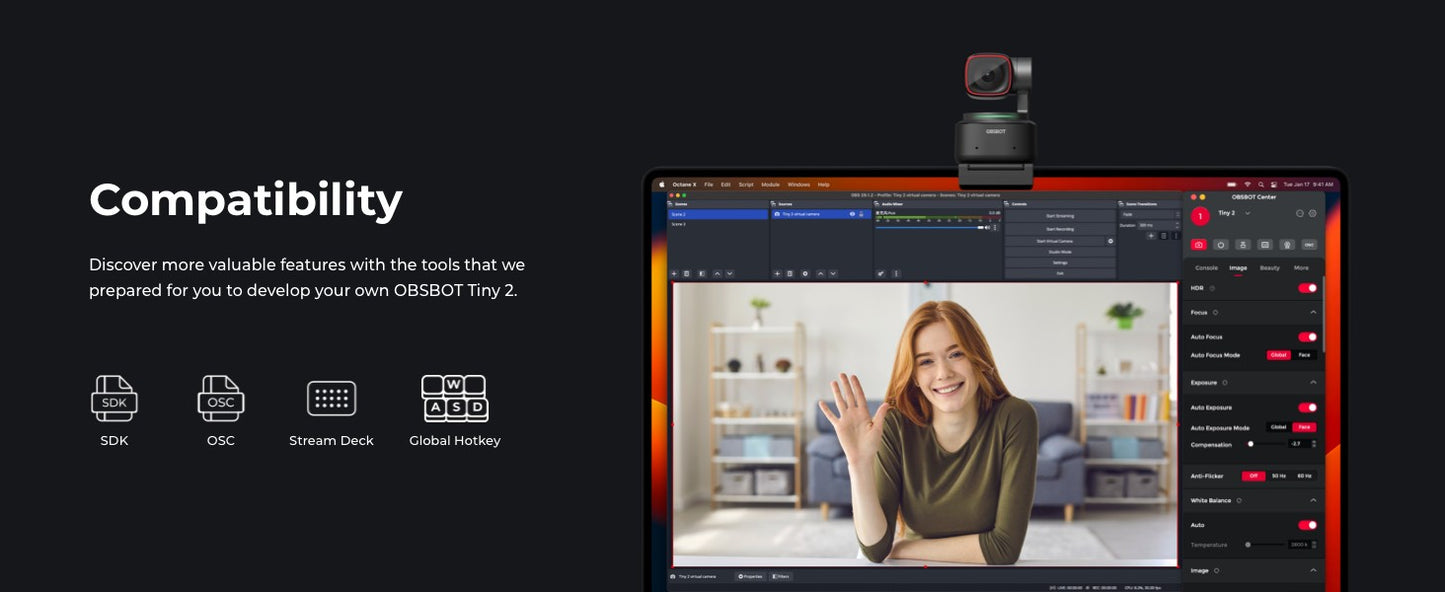Screen dimensions: 1445x592
Task: Click the Start Recording button
Action: 1059,229
